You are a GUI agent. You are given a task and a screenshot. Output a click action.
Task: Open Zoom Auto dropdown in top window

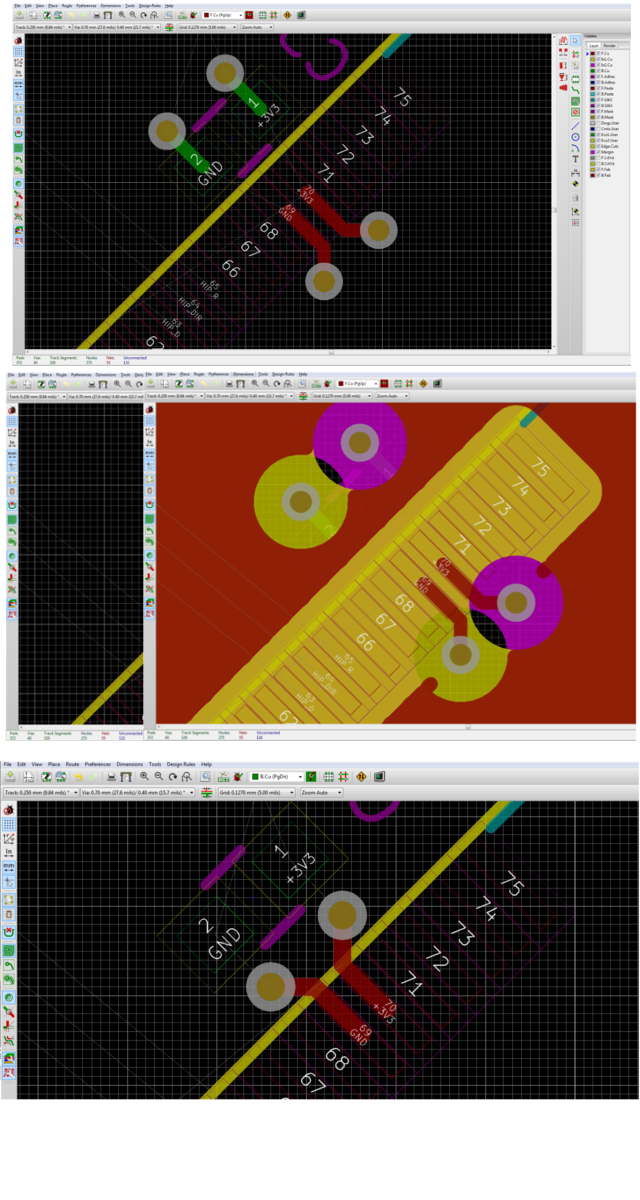point(257,27)
